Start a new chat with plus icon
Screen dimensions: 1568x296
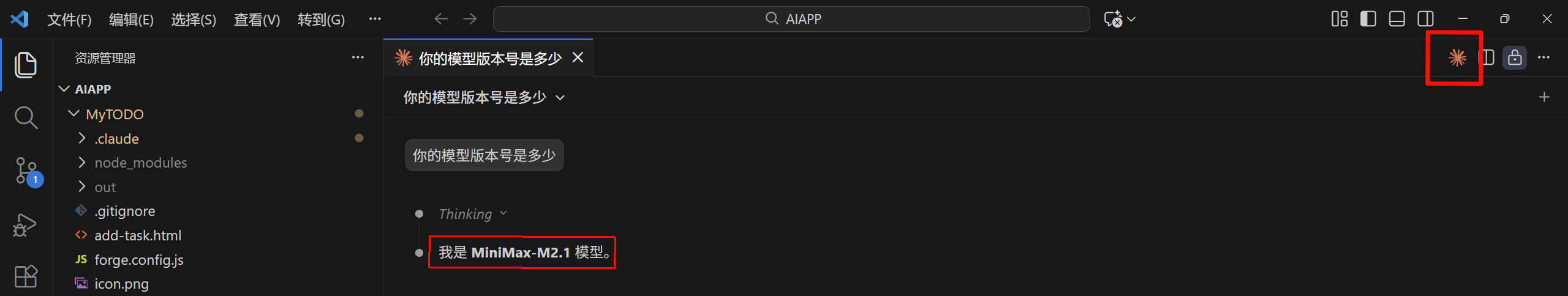[x=1544, y=97]
